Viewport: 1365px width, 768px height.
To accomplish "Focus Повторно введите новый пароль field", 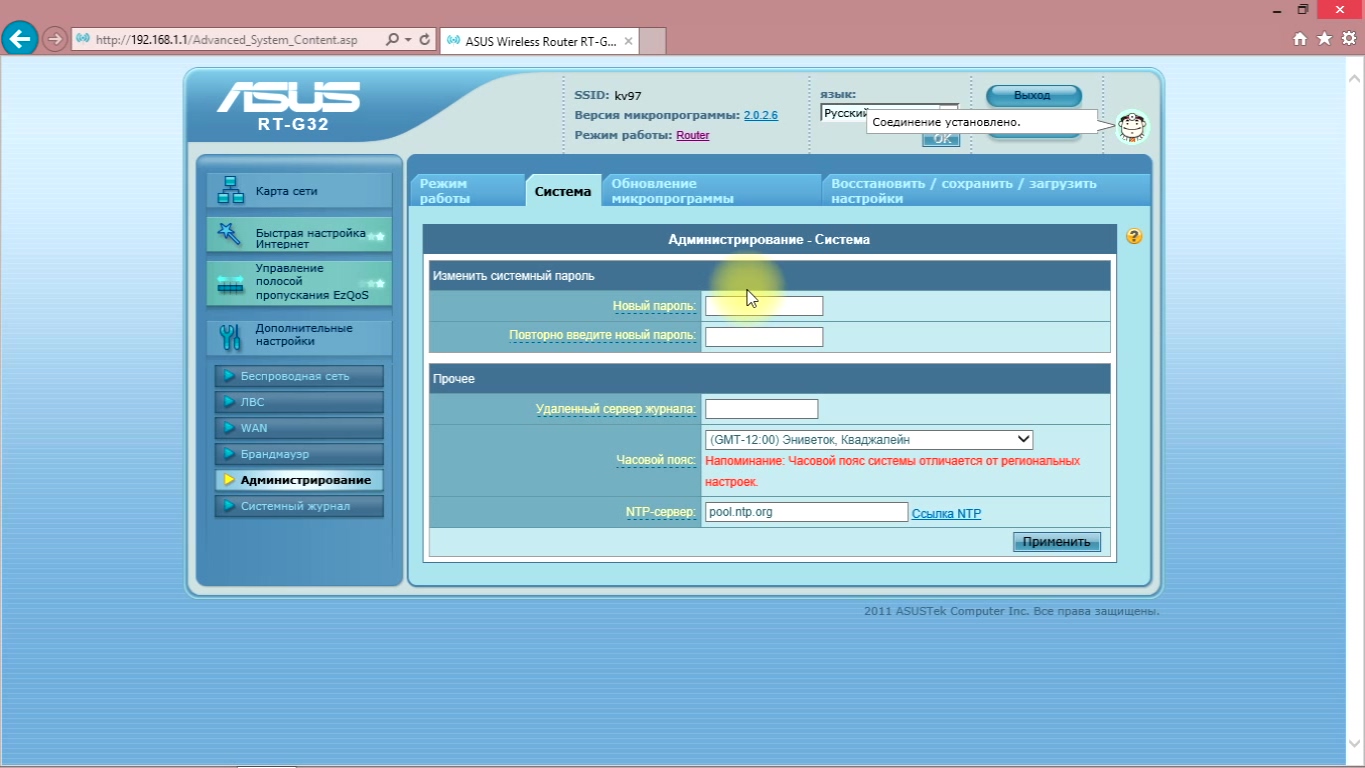I will tap(764, 337).
